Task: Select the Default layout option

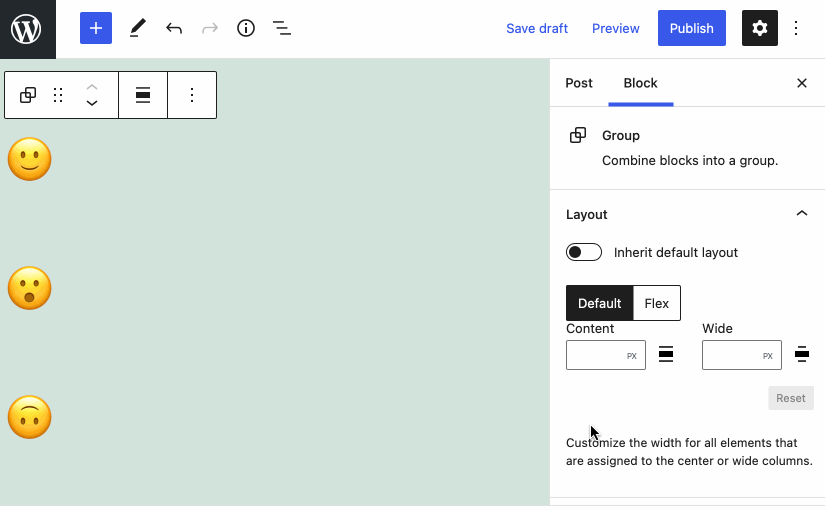Action: 600,303
